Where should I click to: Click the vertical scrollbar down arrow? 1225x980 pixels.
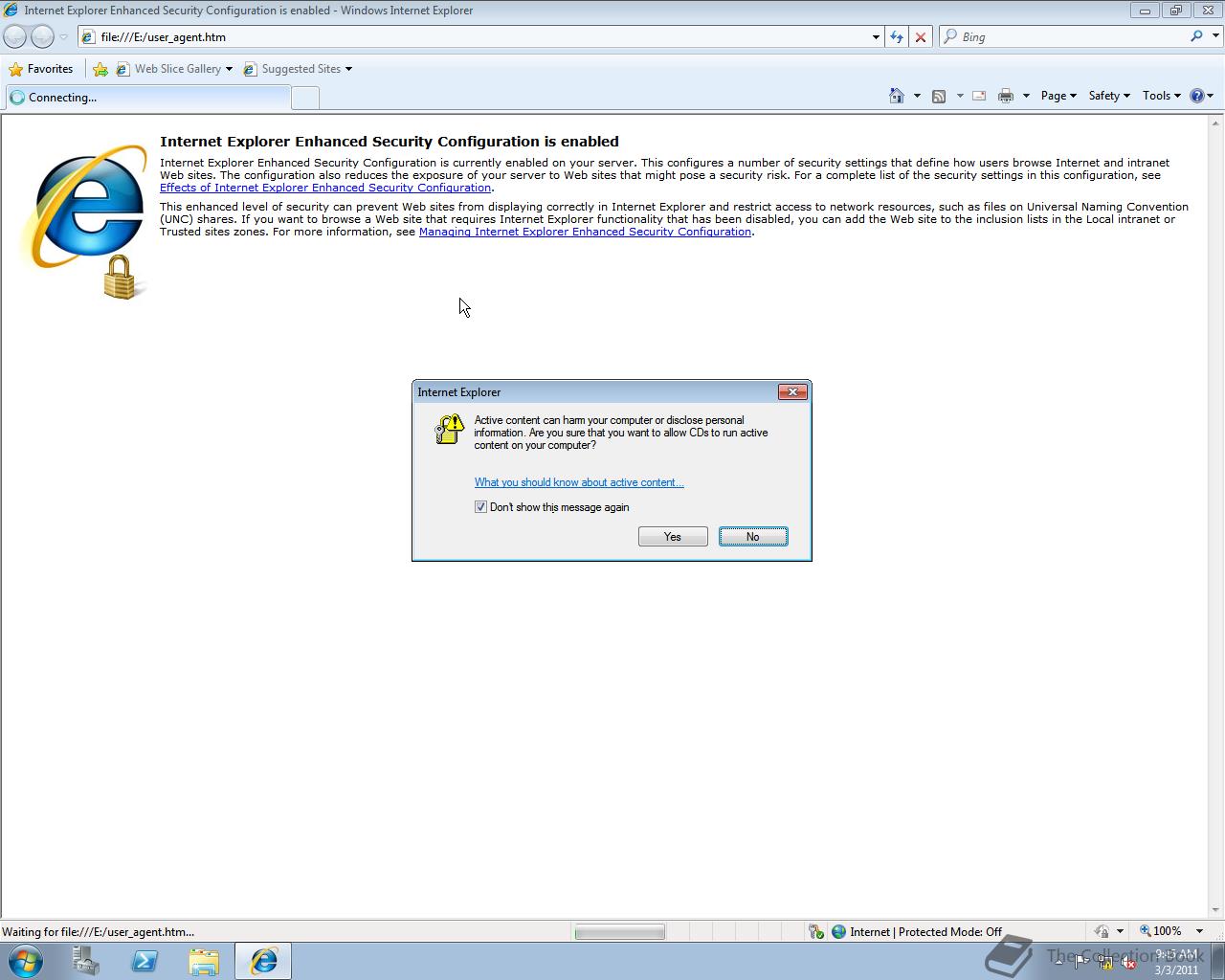[x=1216, y=910]
